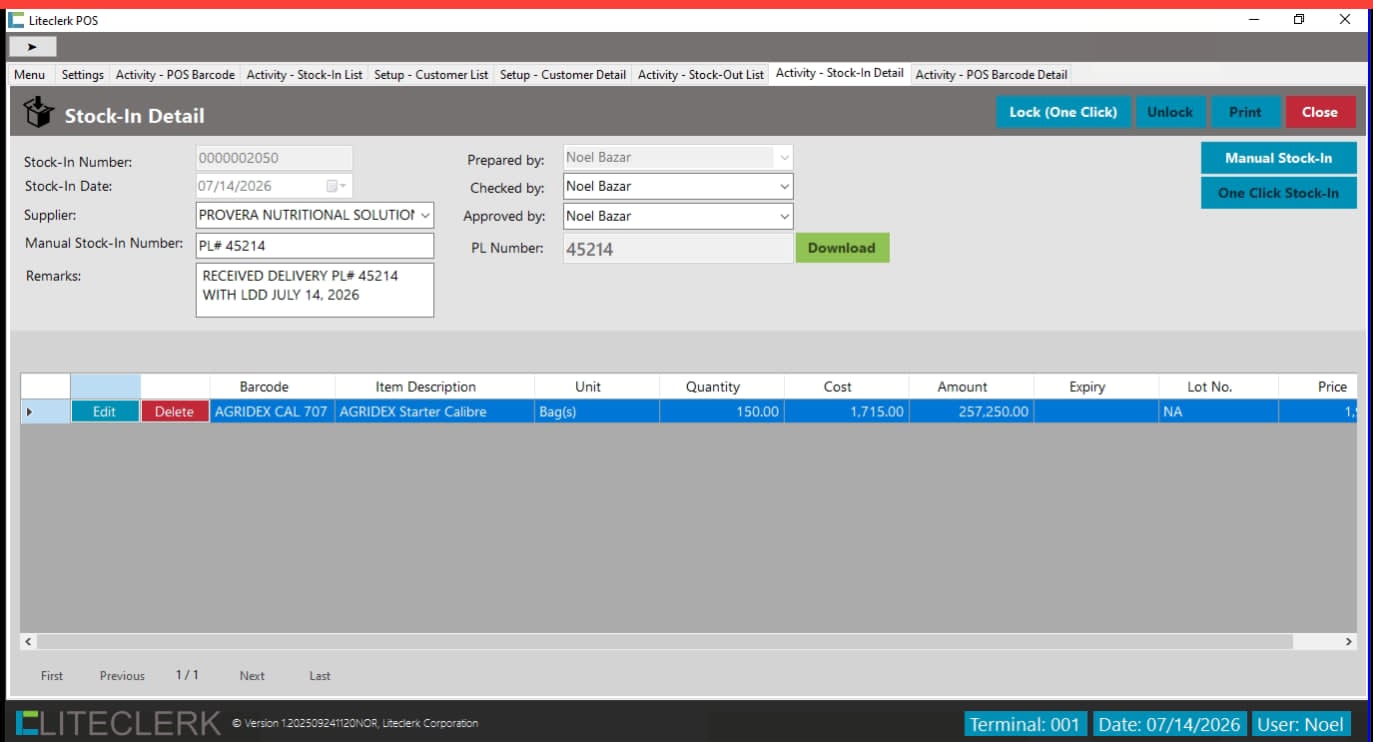Click the Amount column header

[971, 387]
